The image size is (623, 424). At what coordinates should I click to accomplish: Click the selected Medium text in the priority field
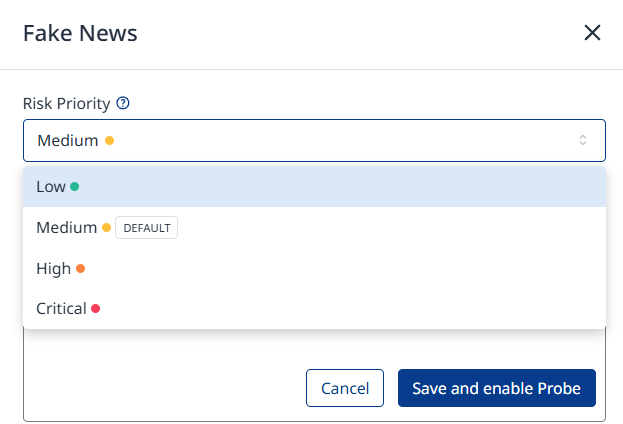pos(67,141)
